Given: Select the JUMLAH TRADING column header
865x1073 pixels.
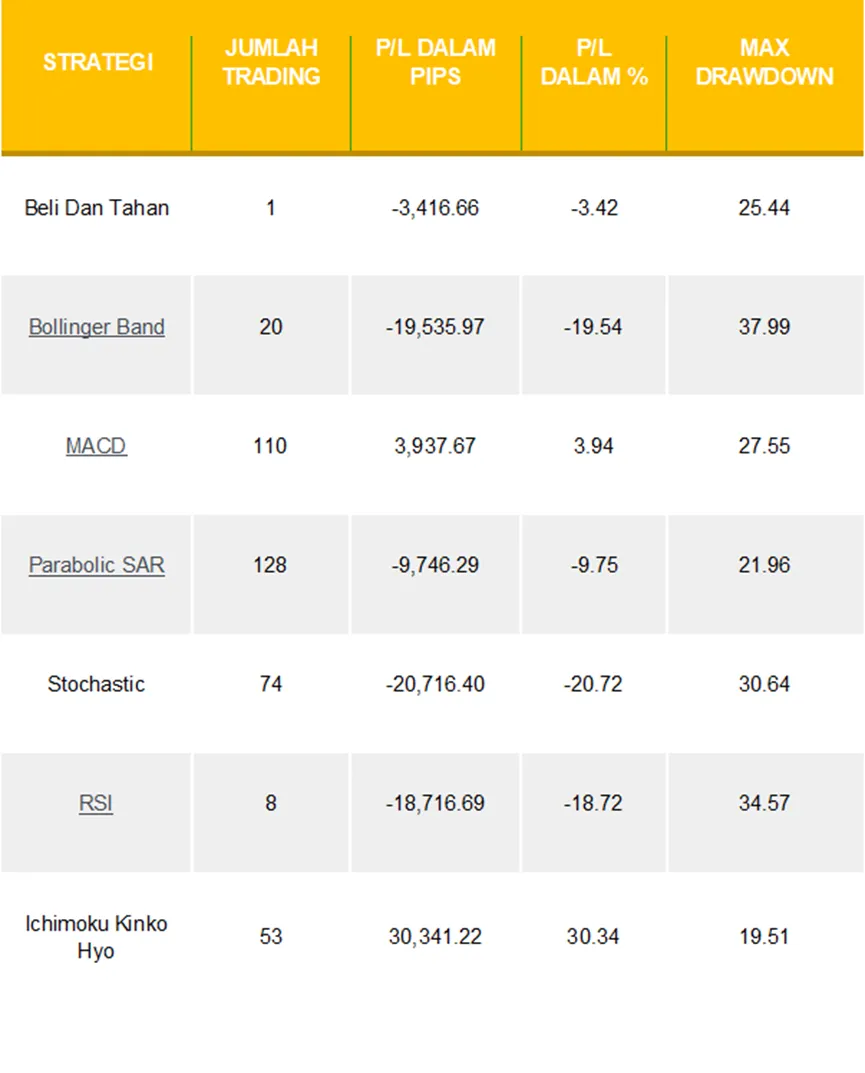Looking at the screenshot, I should tap(271, 62).
